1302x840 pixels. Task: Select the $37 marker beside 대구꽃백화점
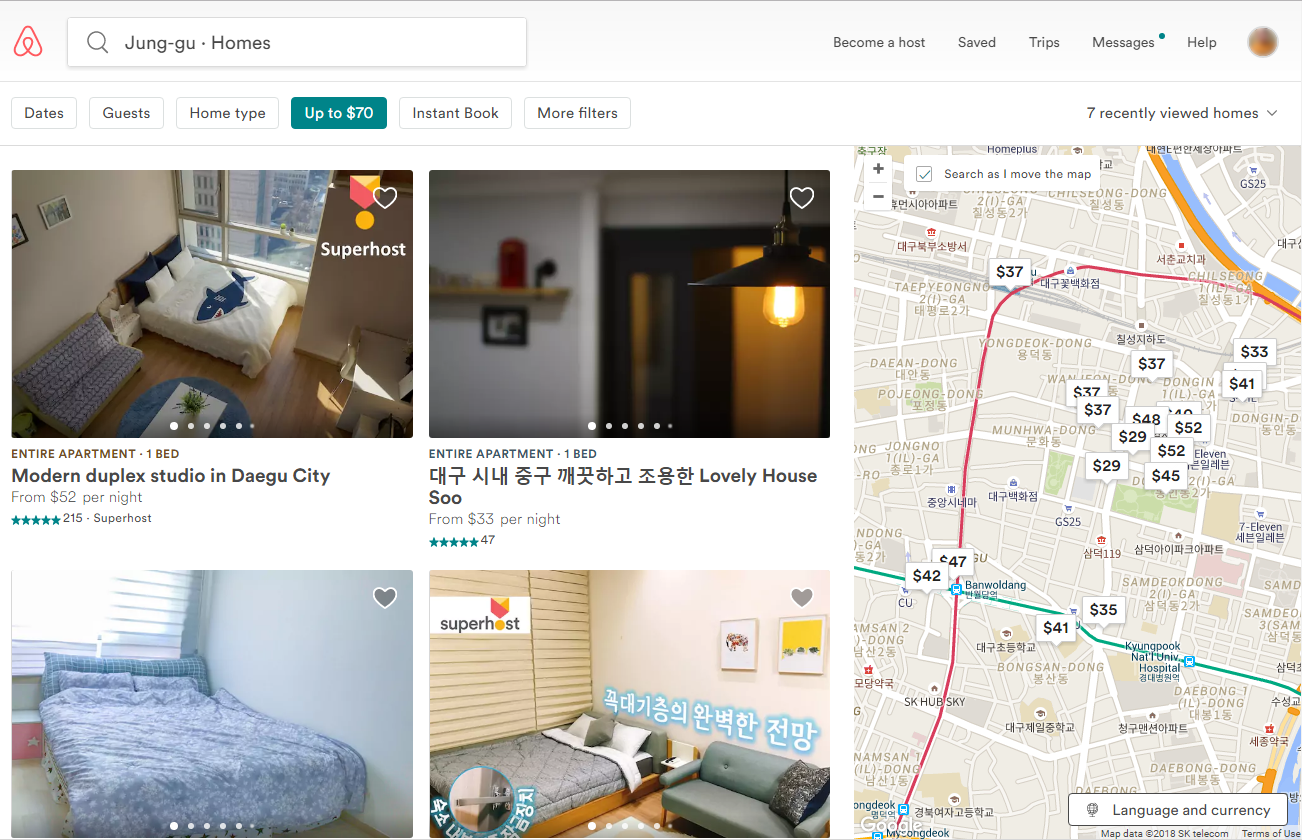pyautogui.click(x=1010, y=271)
